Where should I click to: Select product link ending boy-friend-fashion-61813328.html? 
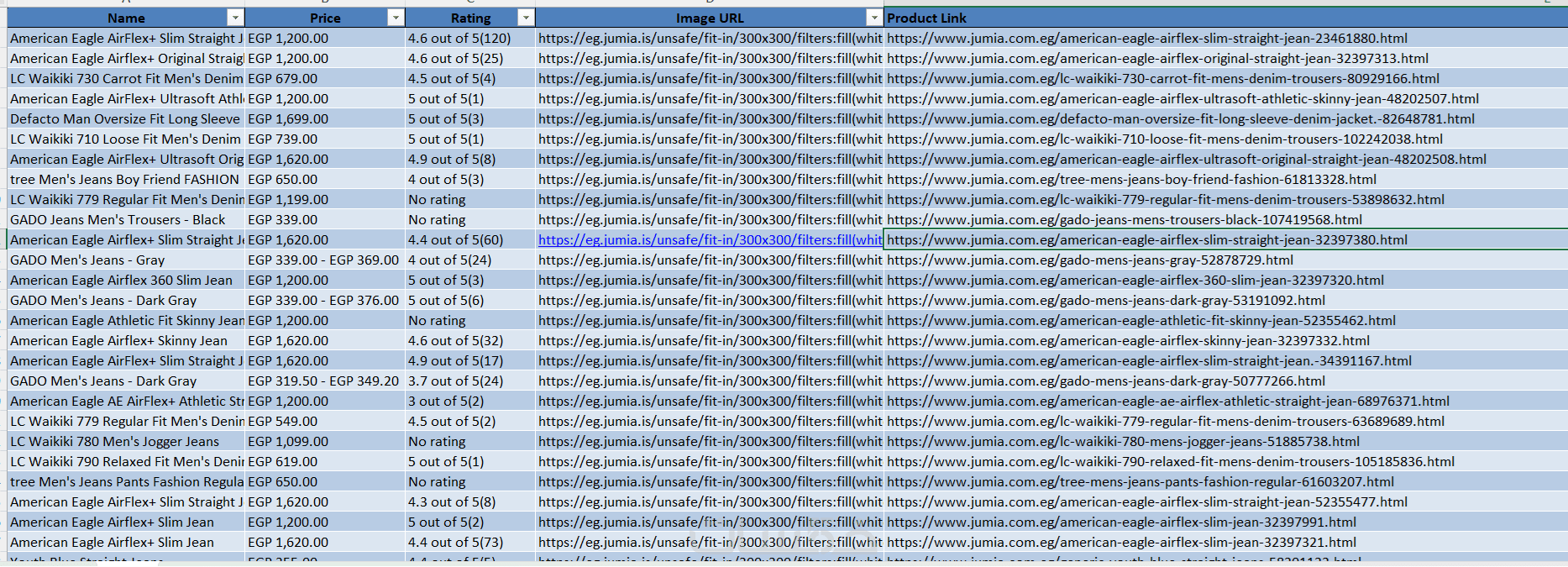pyautogui.click(x=1225, y=179)
